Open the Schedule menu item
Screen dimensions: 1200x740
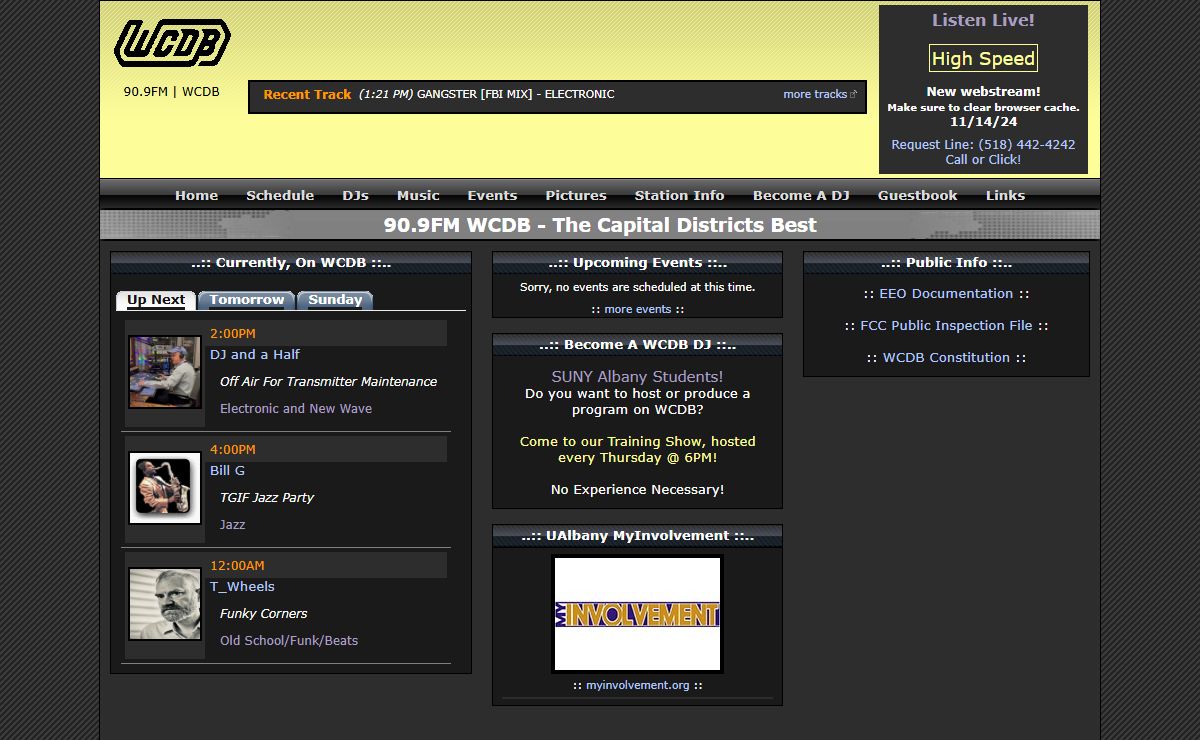(x=280, y=195)
